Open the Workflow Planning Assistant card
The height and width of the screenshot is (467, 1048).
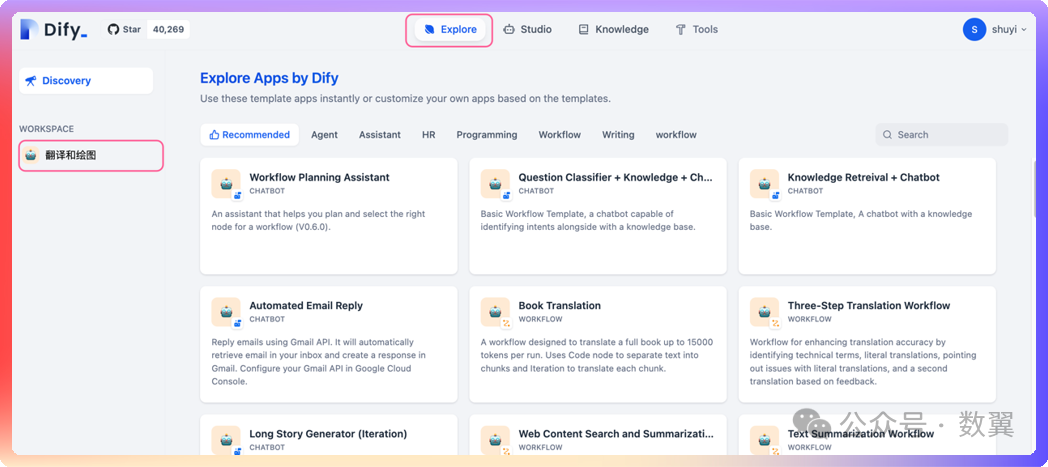[x=329, y=216]
